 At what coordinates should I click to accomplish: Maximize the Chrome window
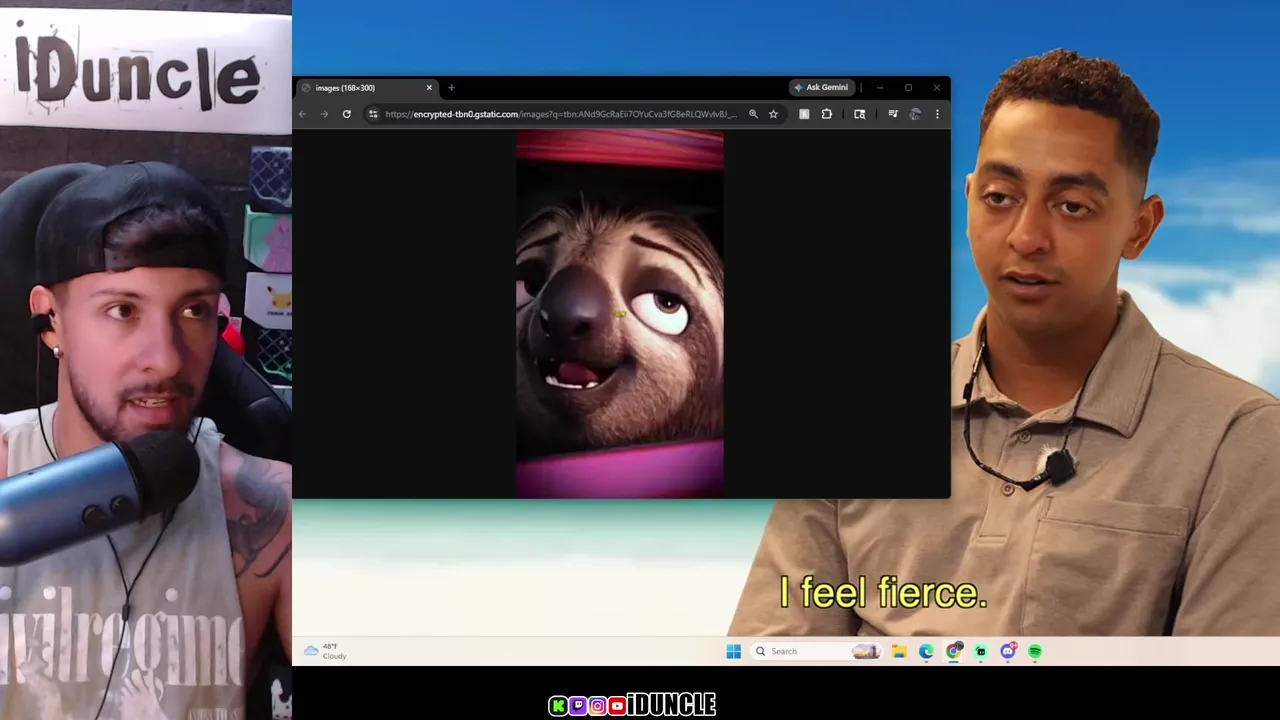[908, 88]
